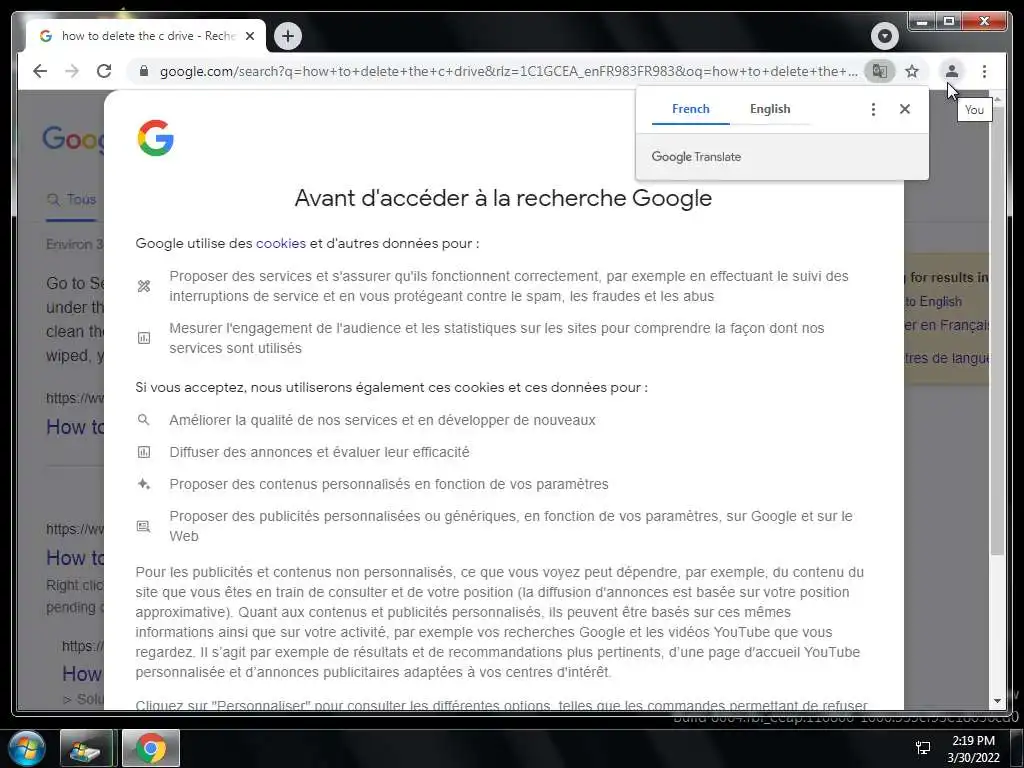This screenshot has width=1024, height=768.
Task: Toggle the Google Translate icon in address bar
Action: pos(880,71)
